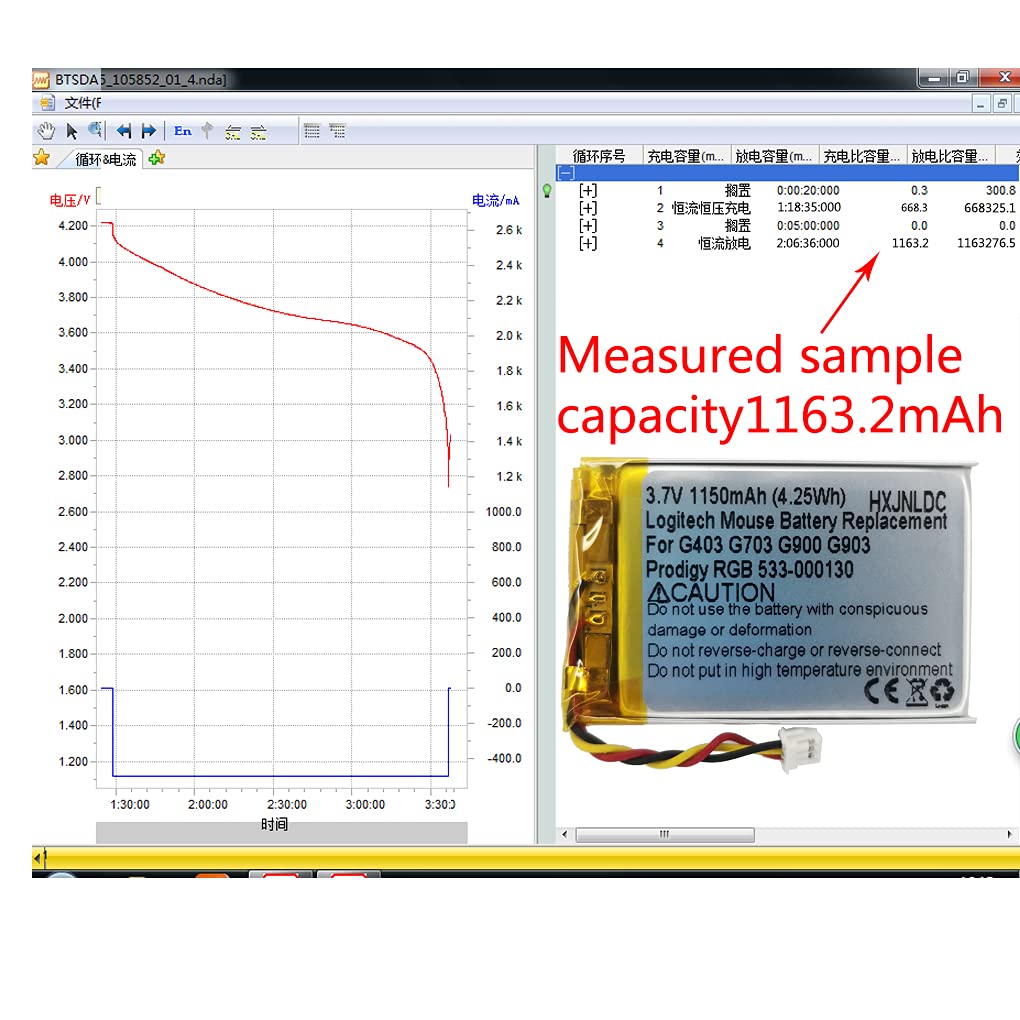Click the yellow star left of chart tab

coord(41,157)
